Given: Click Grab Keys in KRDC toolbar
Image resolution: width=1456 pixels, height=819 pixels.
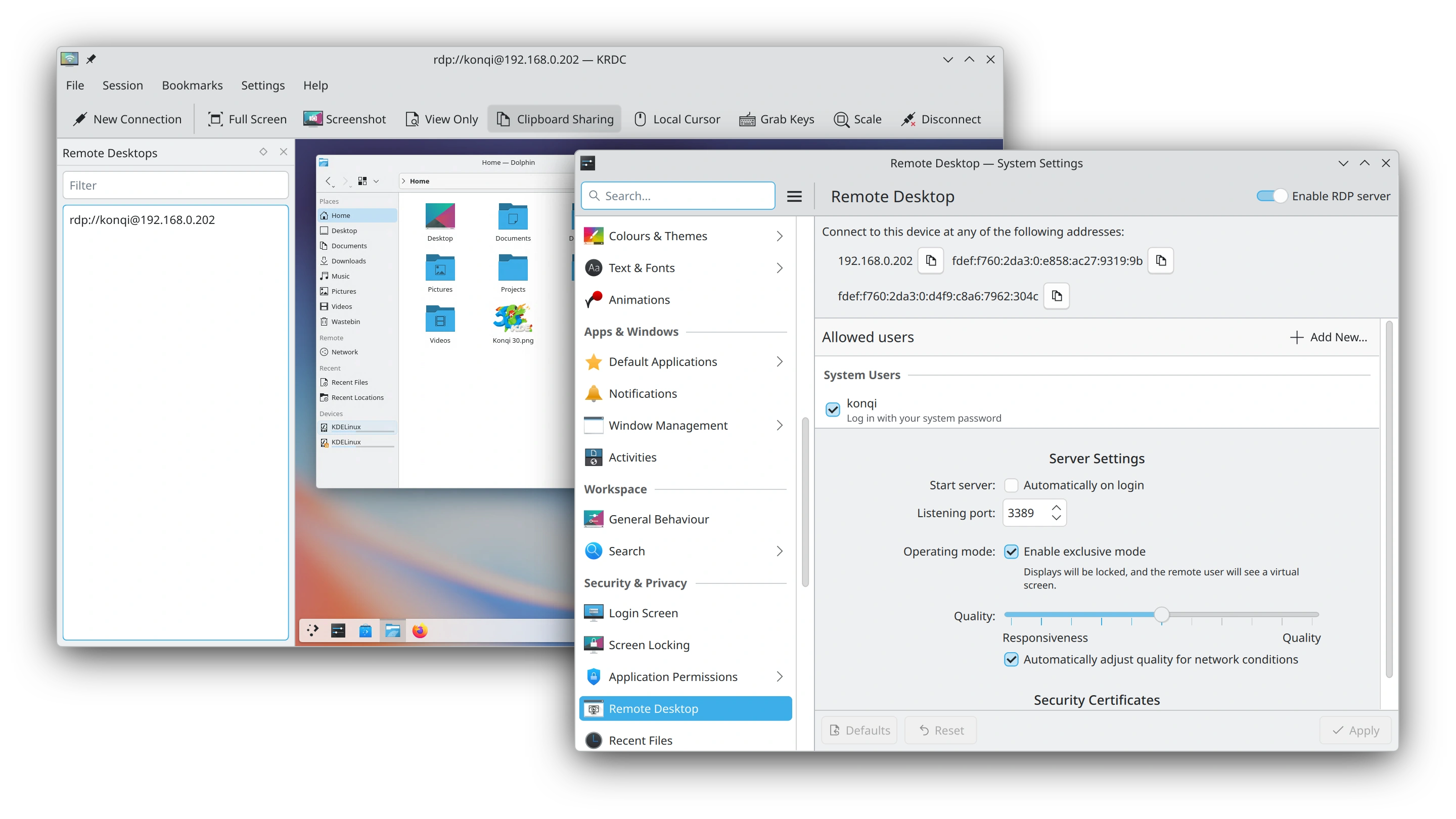Looking at the screenshot, I should [777, 119].
